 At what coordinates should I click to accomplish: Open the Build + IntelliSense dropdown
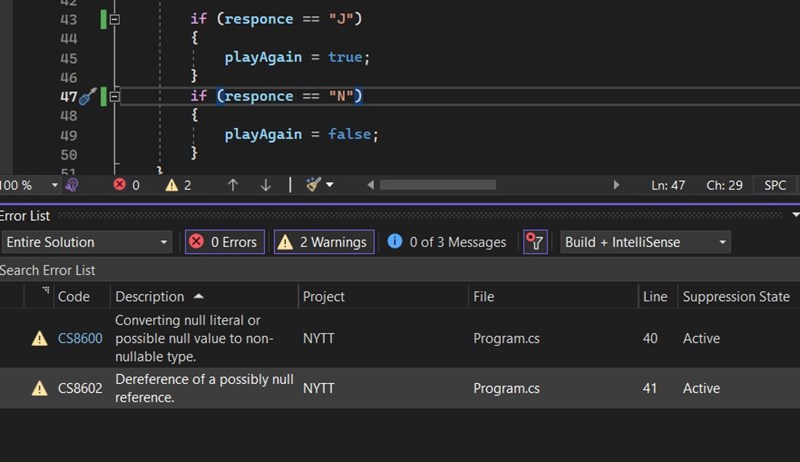644,242
